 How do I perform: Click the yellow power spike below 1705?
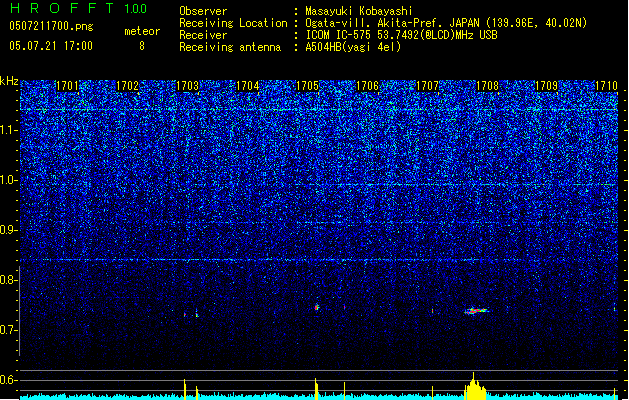point(316,389)
